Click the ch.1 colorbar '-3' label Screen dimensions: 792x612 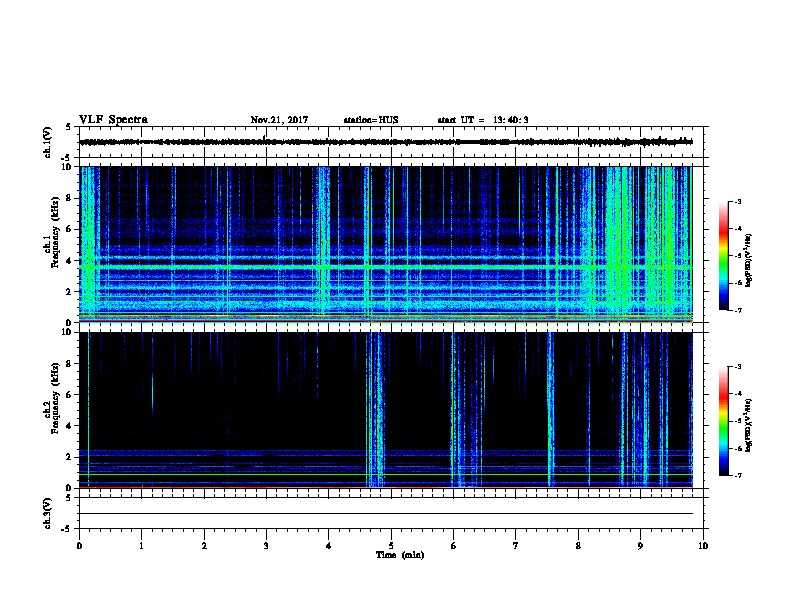pyautogui.click(x=738, y=202)
